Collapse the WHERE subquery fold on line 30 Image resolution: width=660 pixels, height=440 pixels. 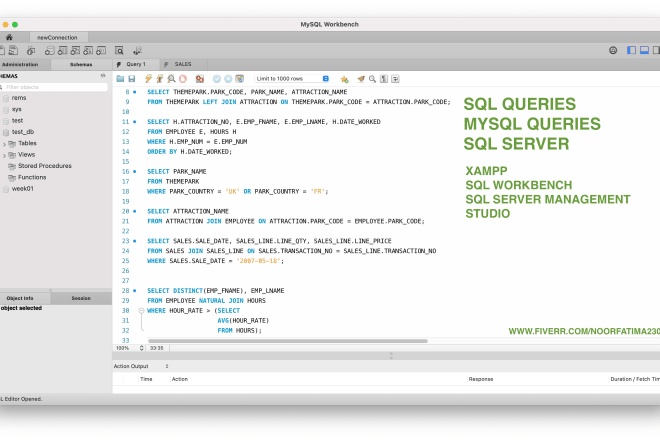pos(141,311)
